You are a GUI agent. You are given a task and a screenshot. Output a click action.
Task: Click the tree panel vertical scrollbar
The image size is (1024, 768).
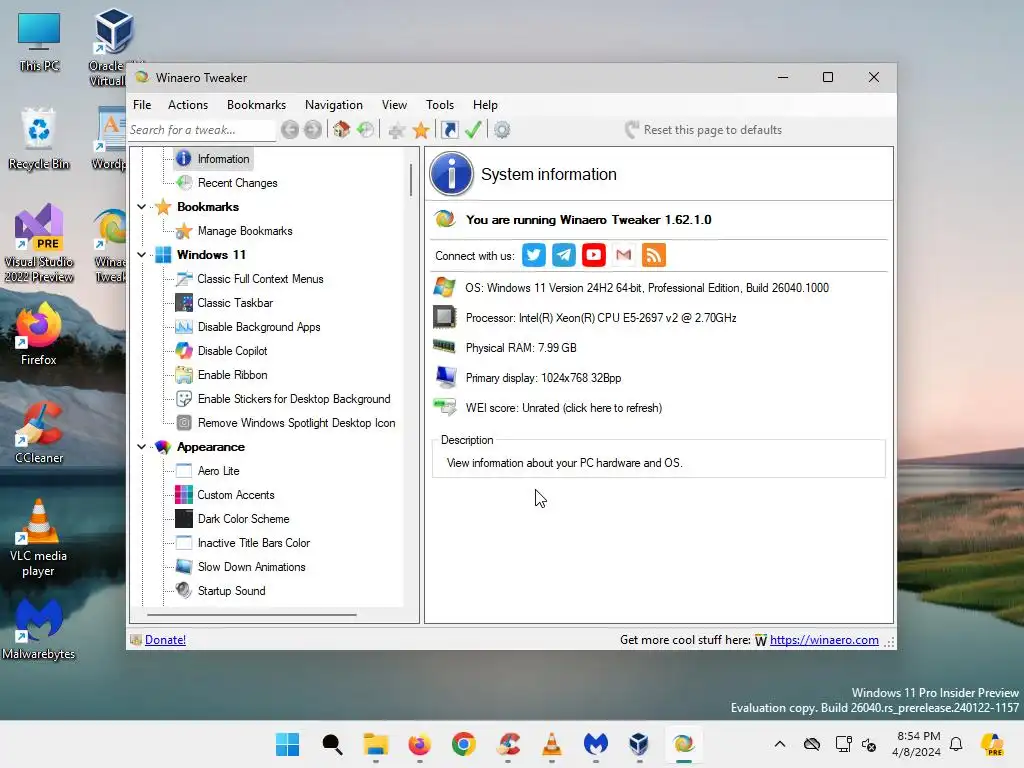(x=411, y=180)
